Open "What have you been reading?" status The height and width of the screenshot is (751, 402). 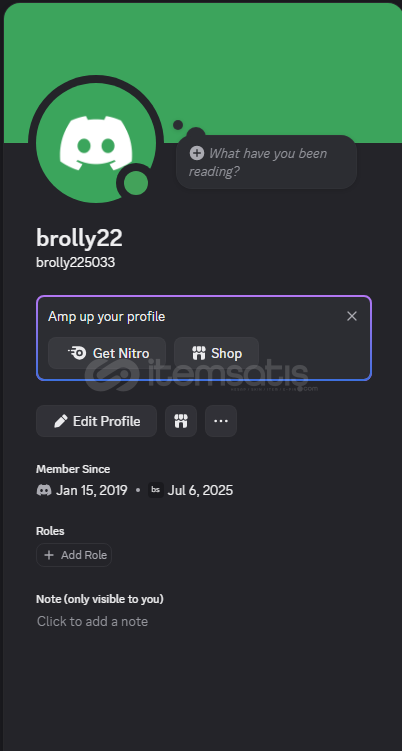266,162
